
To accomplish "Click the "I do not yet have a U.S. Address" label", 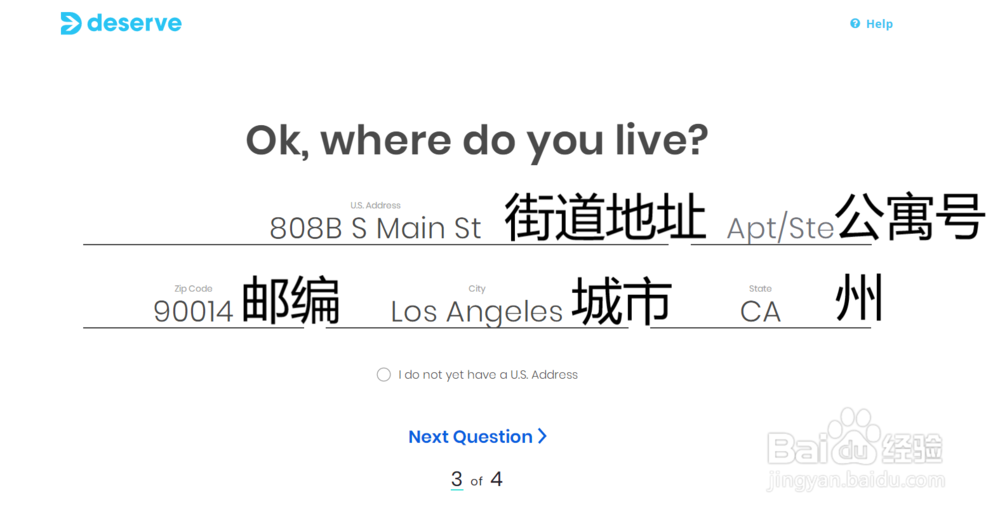I will (488, 375).
